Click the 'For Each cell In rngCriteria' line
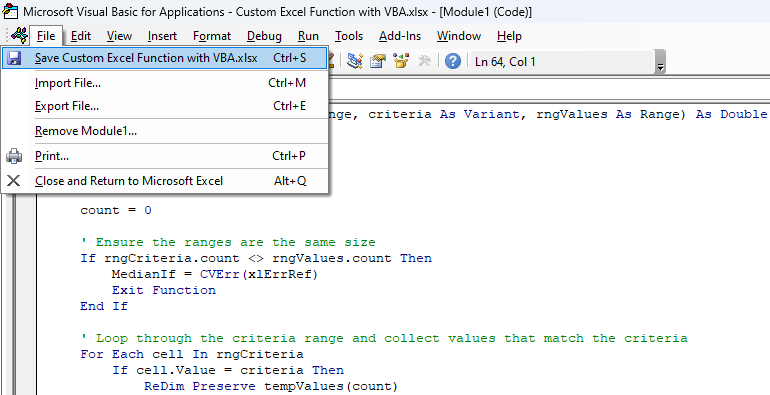Viewport: 770px width, 395px height. click(192, 354)
